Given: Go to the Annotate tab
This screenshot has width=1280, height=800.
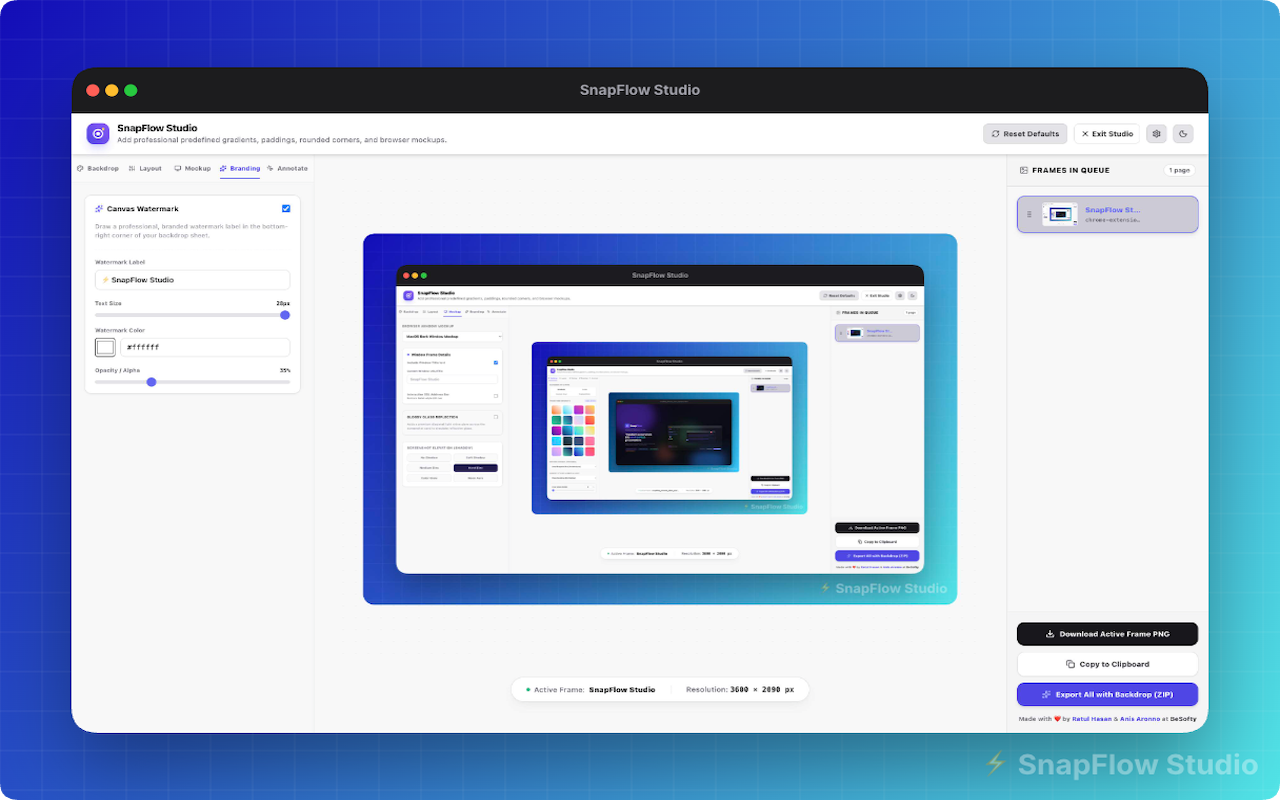Looking at the screenshot, I should [287, 168].
